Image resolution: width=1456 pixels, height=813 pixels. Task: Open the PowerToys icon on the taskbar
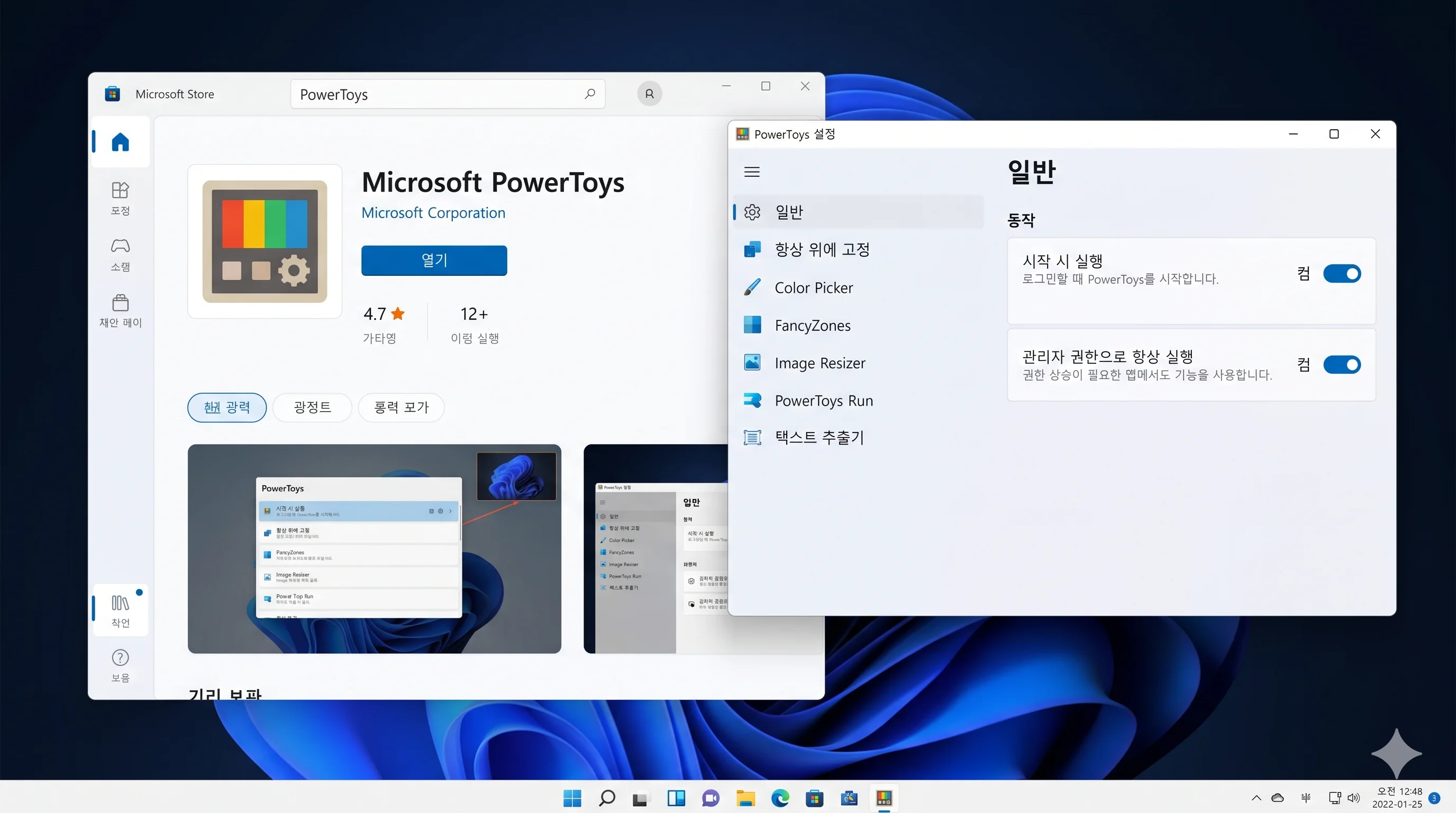[884, 798]
